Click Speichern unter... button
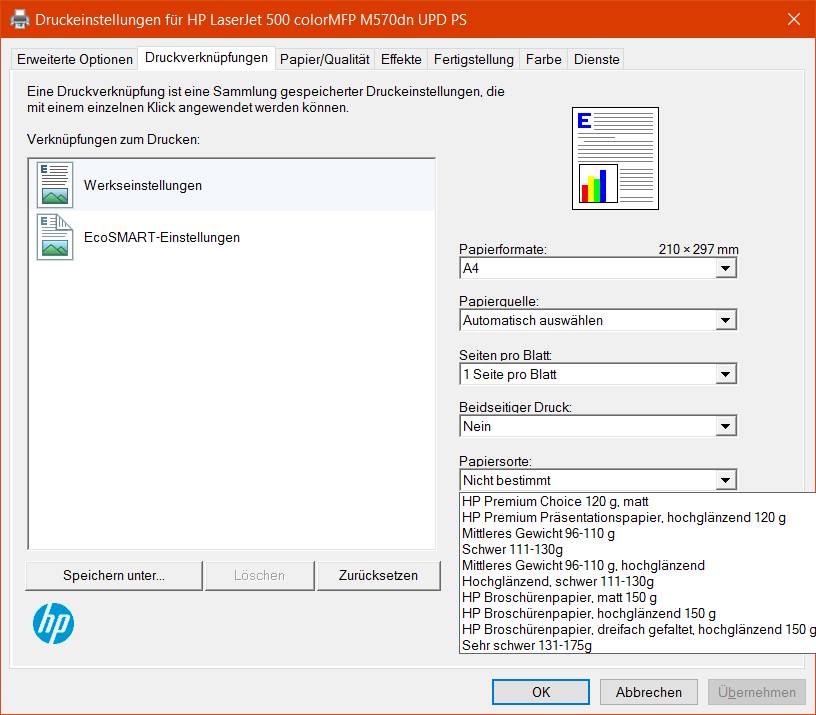 coord(114,576)
